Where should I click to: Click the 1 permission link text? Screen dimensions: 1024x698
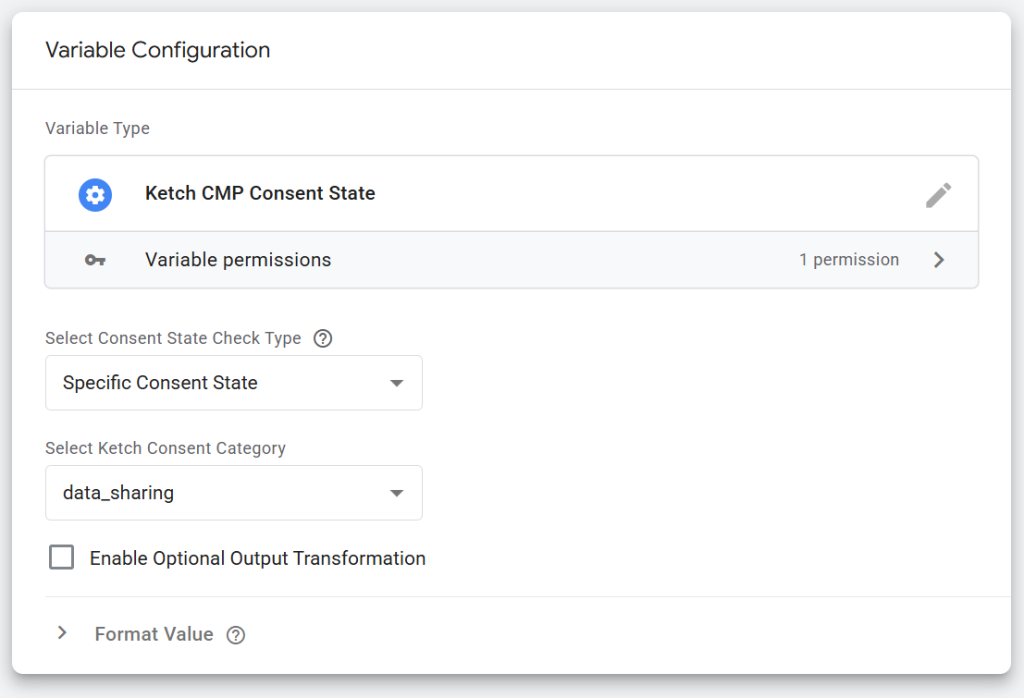coord(849,260)
